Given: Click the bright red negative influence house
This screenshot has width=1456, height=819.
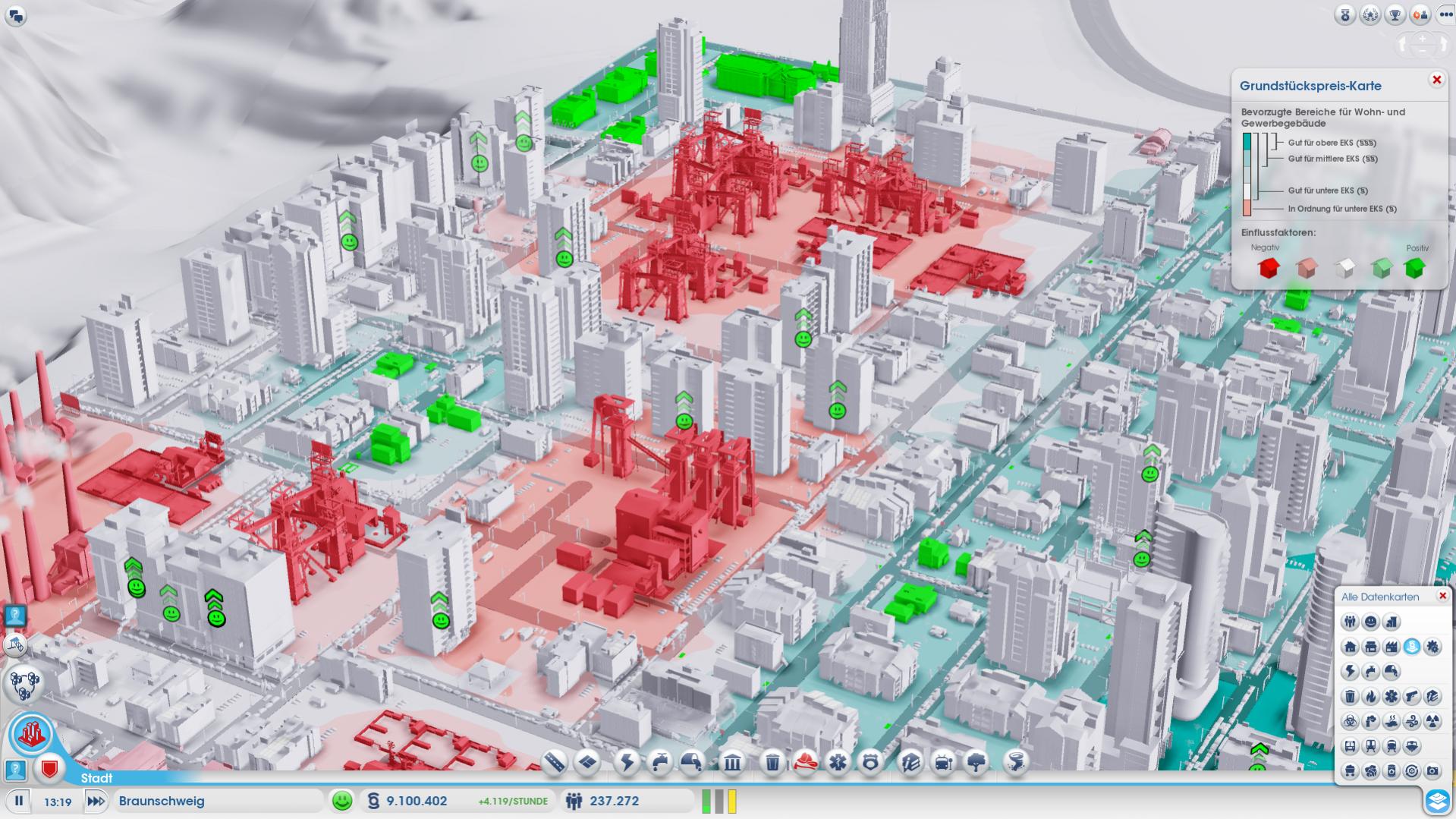Looking at the screenshot, I should (1269, 267).
